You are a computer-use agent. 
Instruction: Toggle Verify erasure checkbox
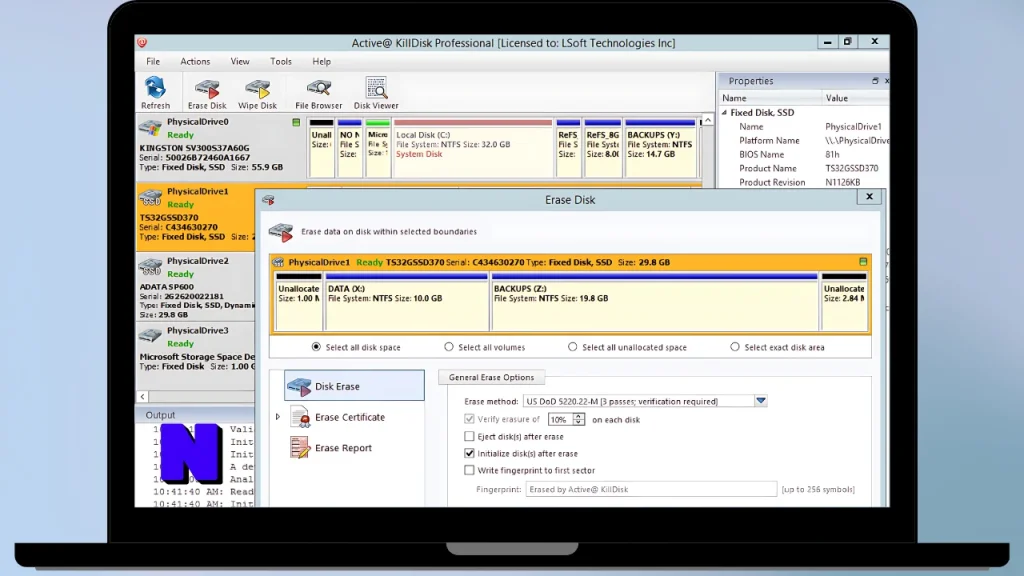point(469,419)
